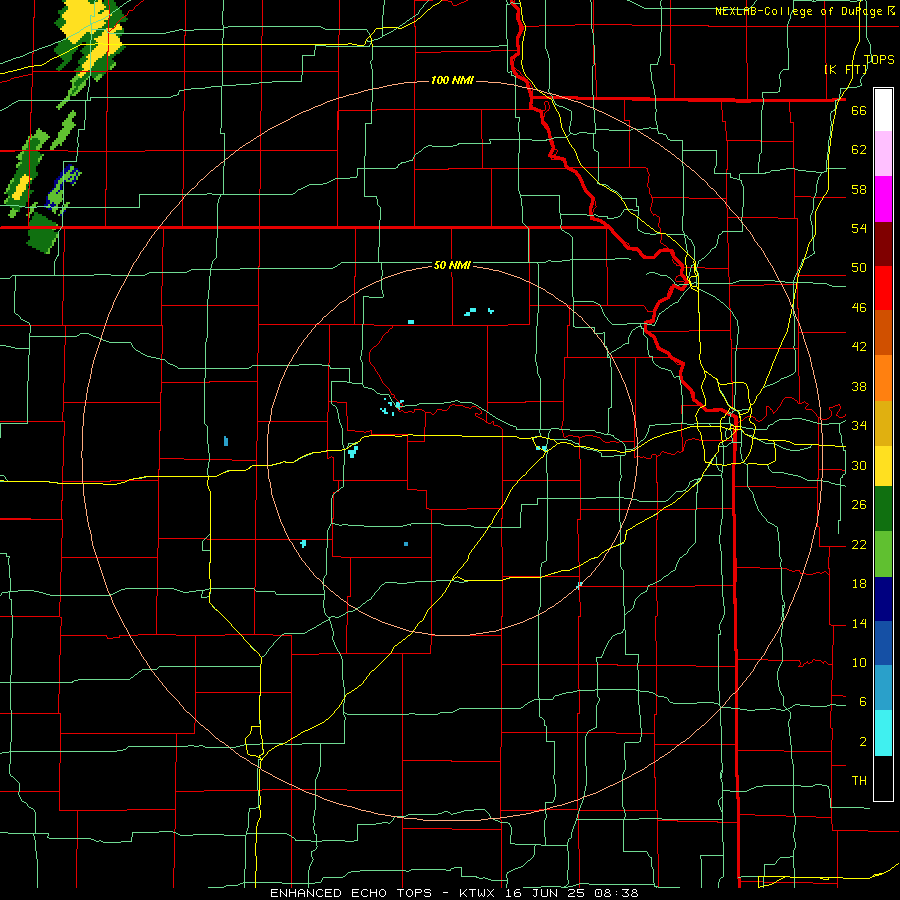
Task: Click the white swatch in the tops legend
Action: [x=883, y=110]
